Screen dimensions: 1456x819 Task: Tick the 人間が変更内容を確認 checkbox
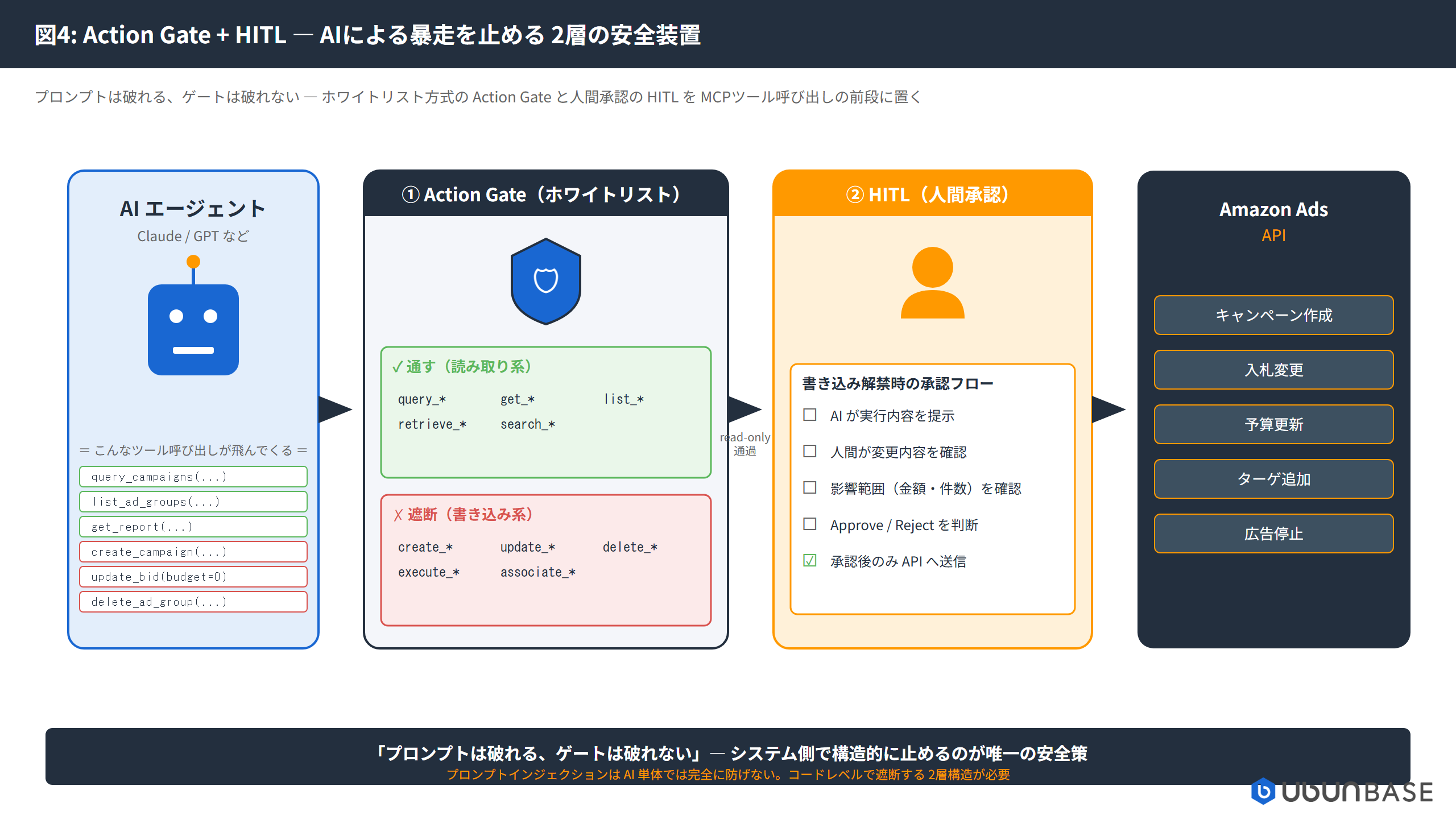(x=810, y=451)
